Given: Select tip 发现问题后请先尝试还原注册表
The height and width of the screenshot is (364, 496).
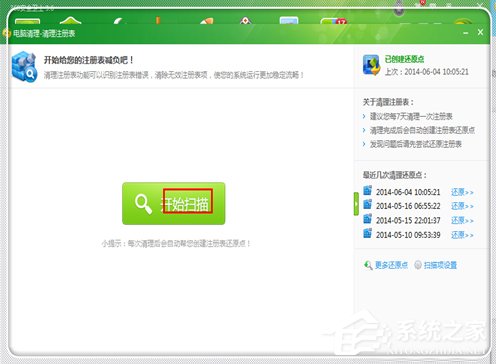Looking at the screenshot, I should (416, 144).
